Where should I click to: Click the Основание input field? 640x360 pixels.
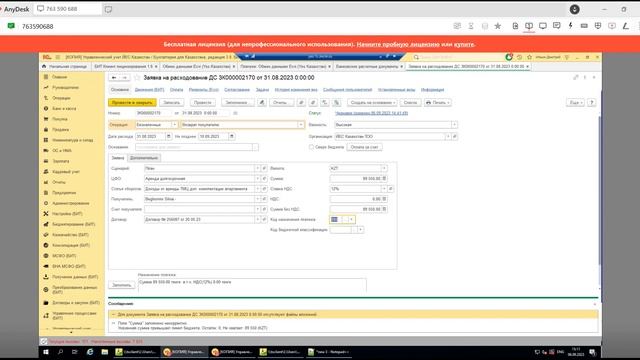194,147
